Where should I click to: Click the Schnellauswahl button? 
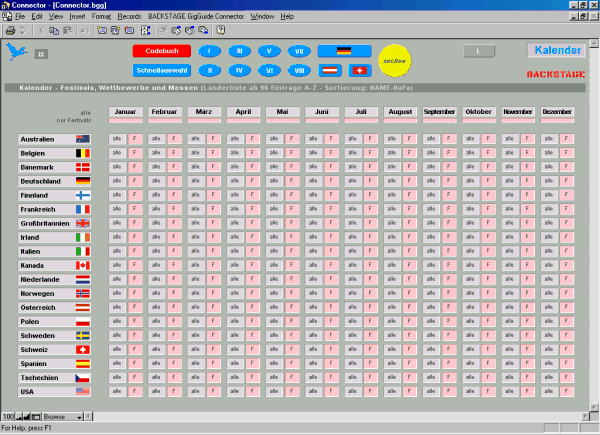[x=160, y=70]
